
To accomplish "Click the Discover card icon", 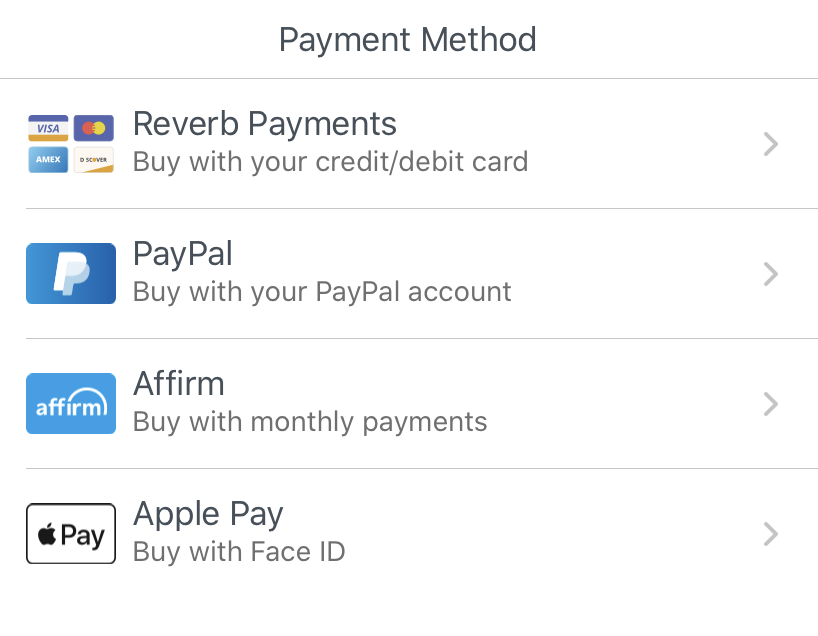I will [x=94, y=160].
